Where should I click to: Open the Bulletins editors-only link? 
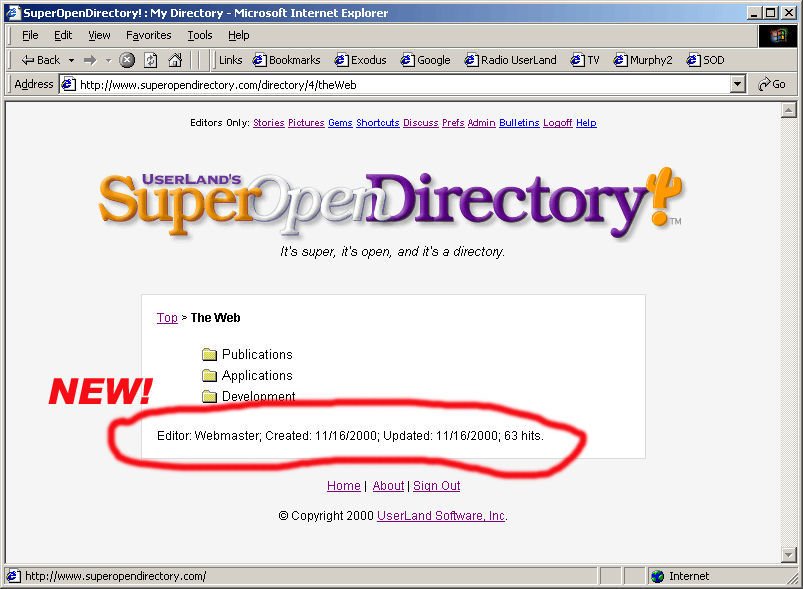519,123
